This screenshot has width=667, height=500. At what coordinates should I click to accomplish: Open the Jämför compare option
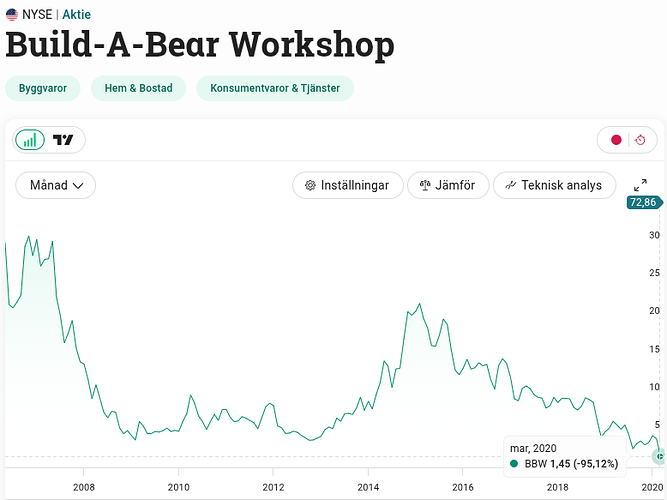(x=448, y=185)
